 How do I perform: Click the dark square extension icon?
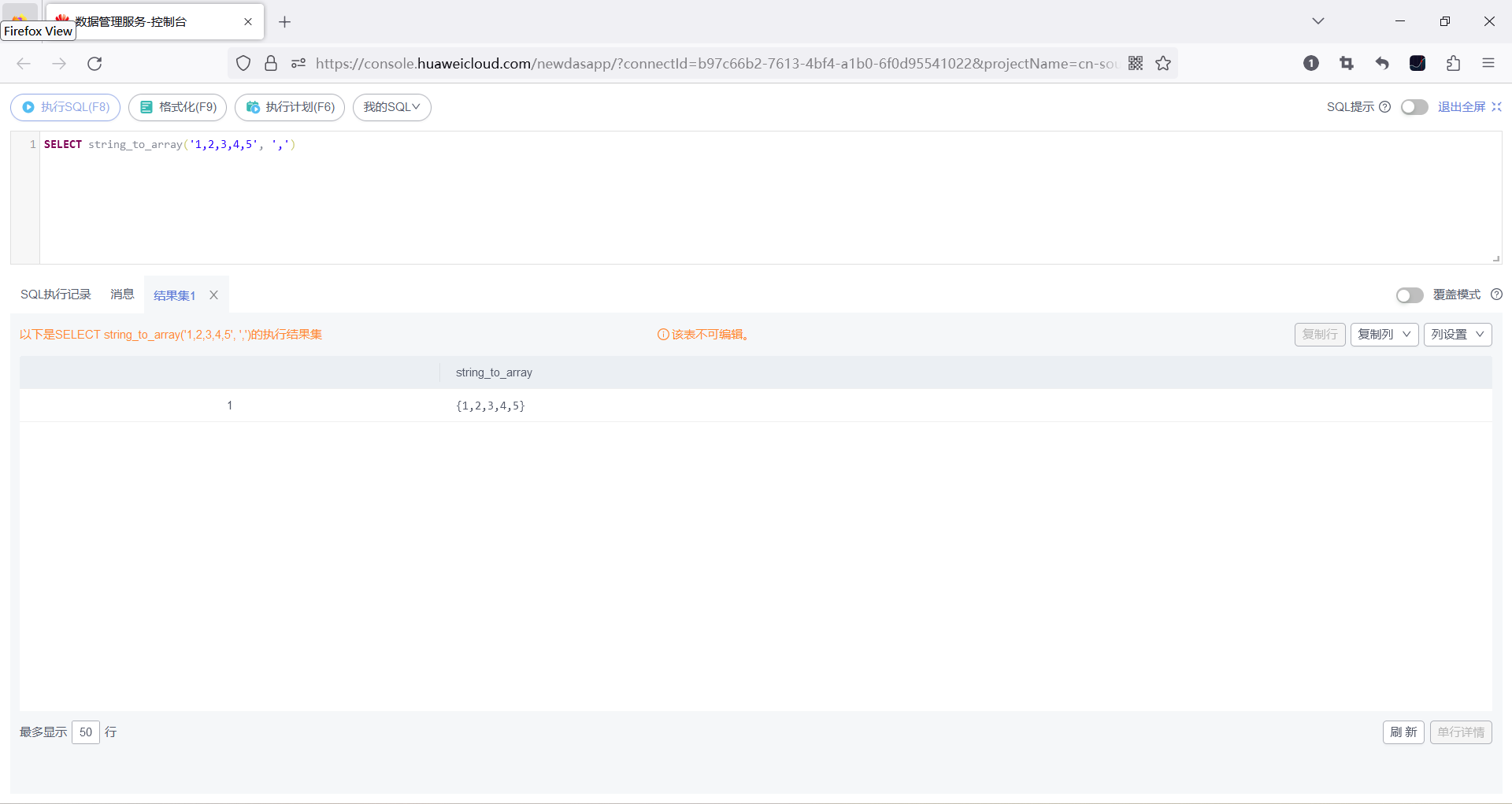1417,64
